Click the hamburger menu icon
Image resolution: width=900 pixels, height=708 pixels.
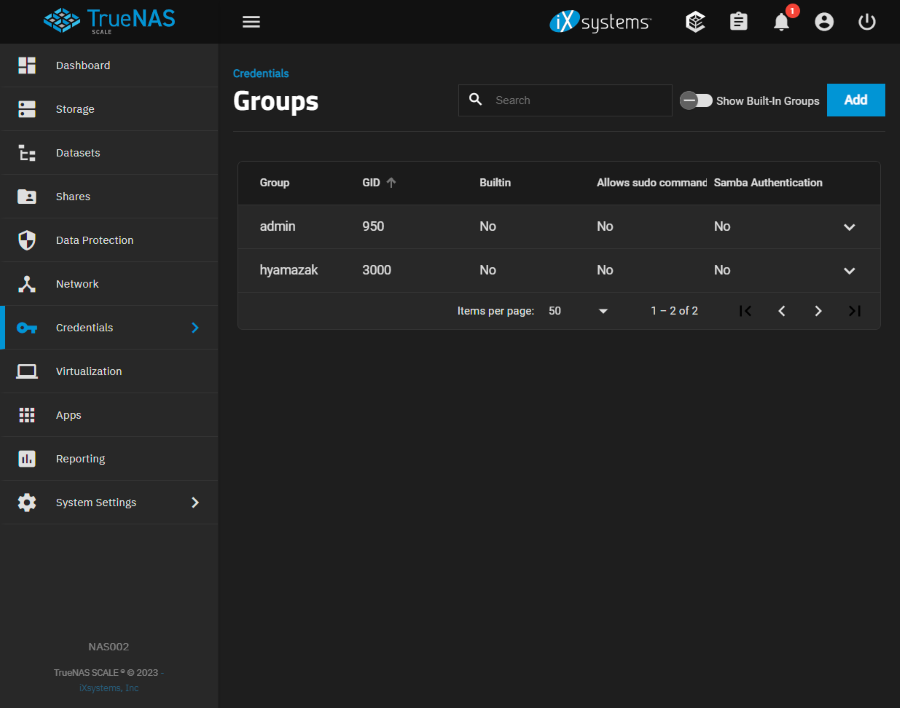pos(251,22)
